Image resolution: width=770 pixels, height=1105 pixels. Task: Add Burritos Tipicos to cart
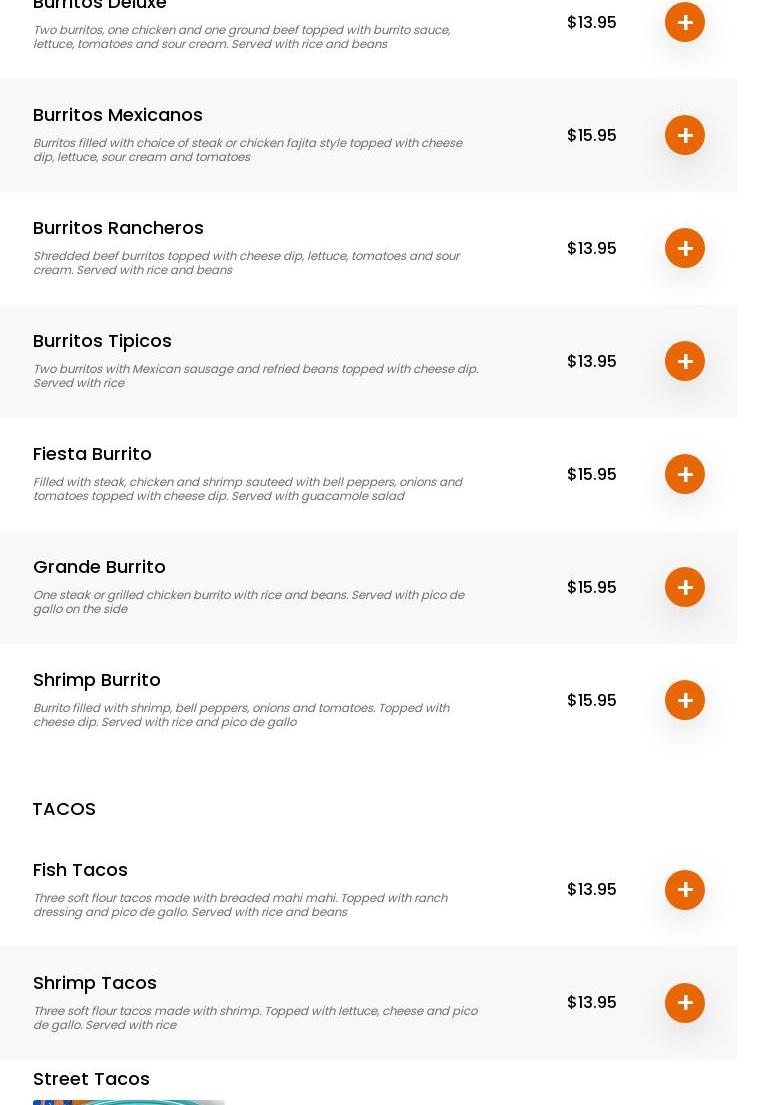tap(685, 361)
